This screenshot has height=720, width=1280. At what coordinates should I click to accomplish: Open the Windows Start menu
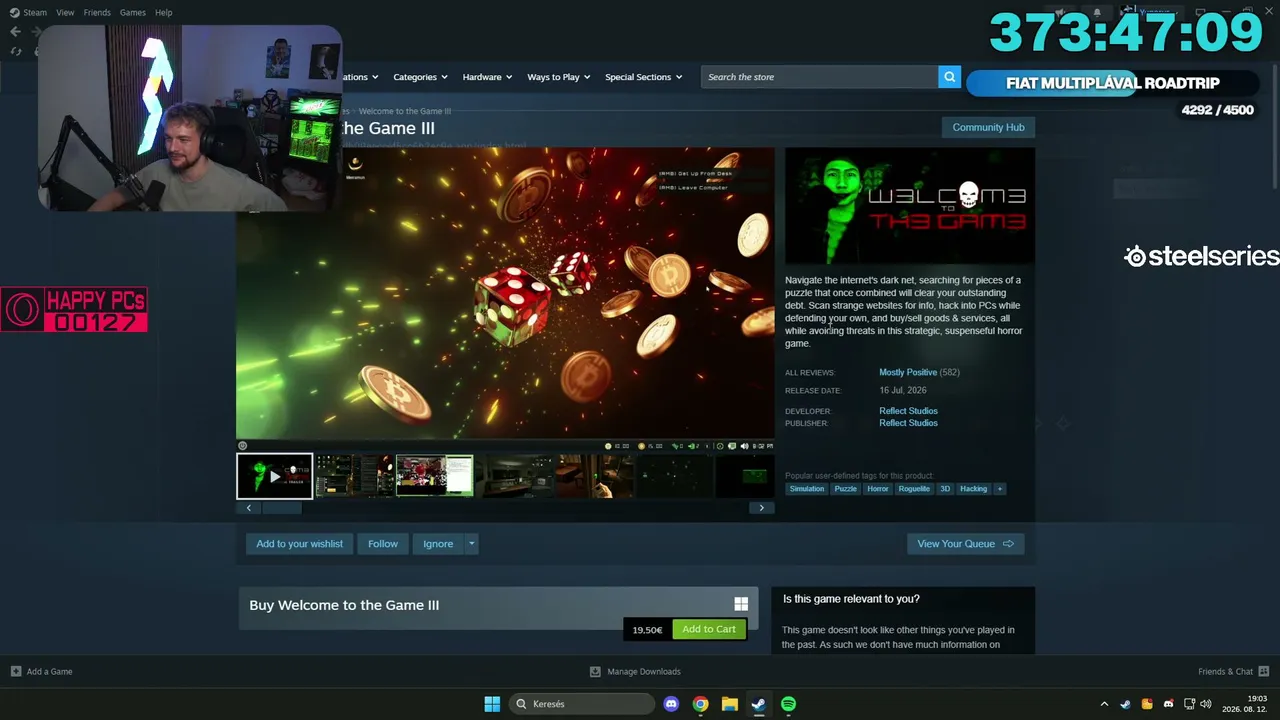click(x=492, y=704)
